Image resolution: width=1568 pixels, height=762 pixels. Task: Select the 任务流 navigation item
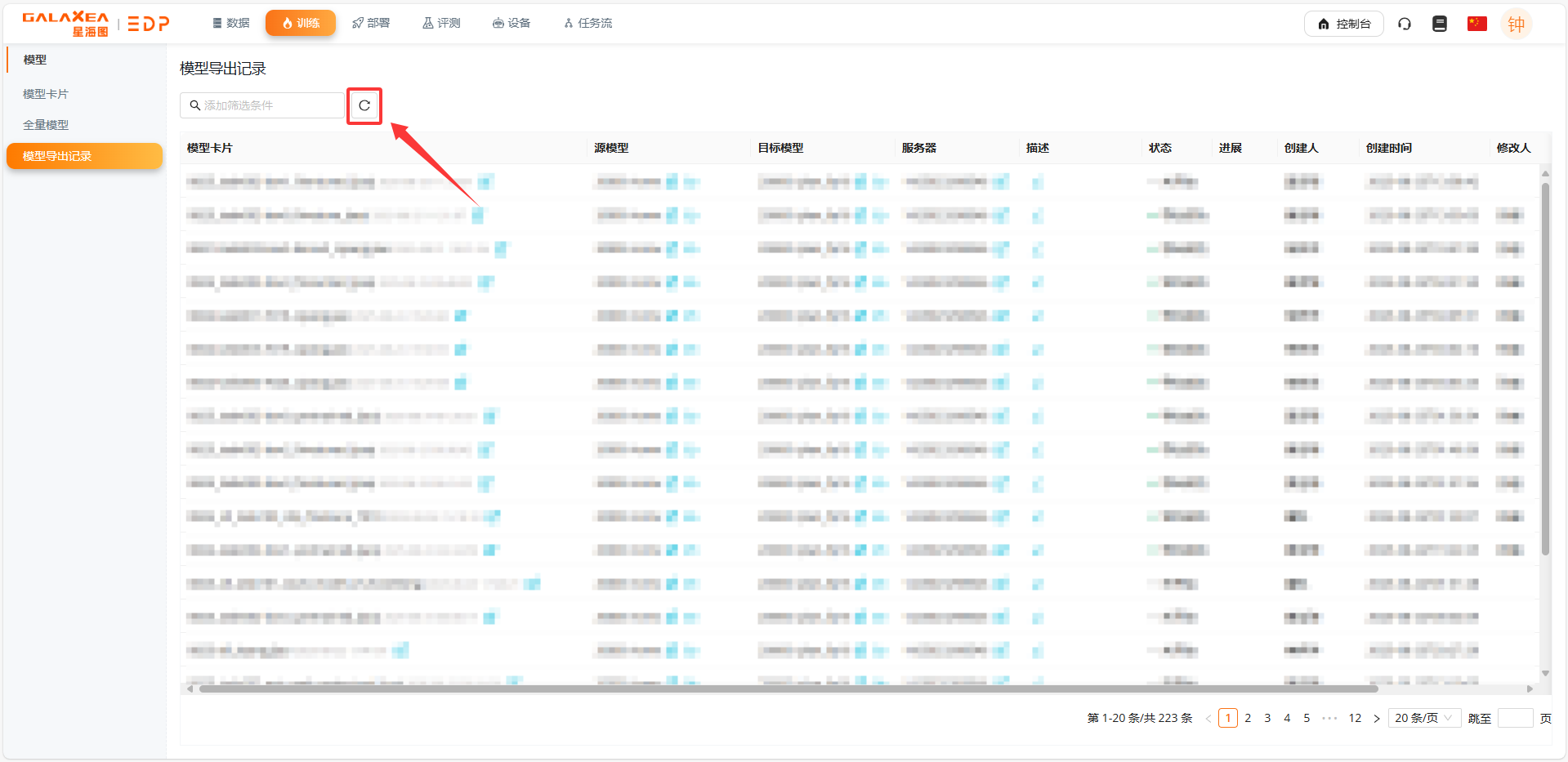pyautogui.click(x=587, y=23)
